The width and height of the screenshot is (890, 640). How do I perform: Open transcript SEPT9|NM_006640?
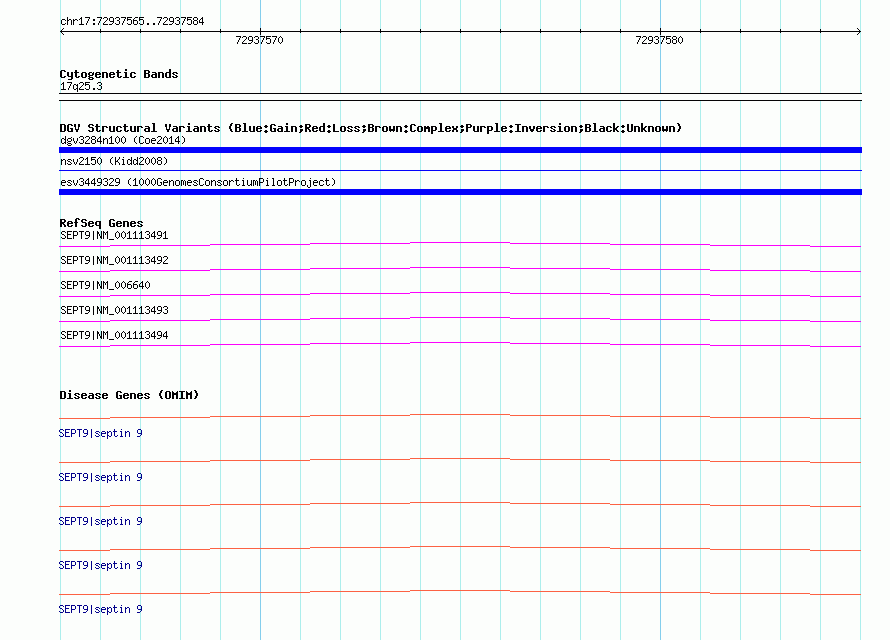point(105,285)
